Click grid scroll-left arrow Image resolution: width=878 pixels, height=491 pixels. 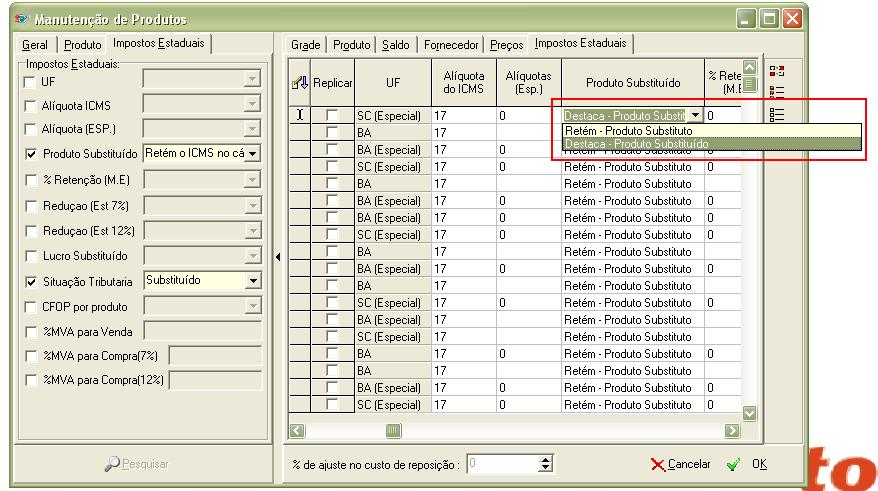pos(297,431)
